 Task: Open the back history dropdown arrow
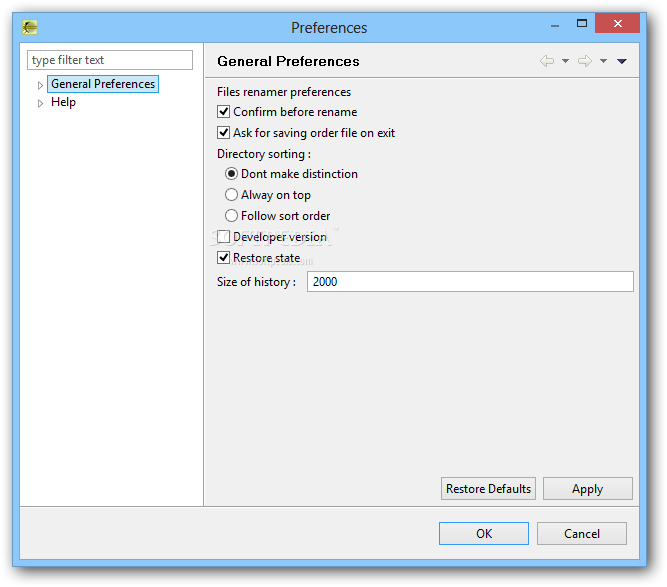coord(565,61)
